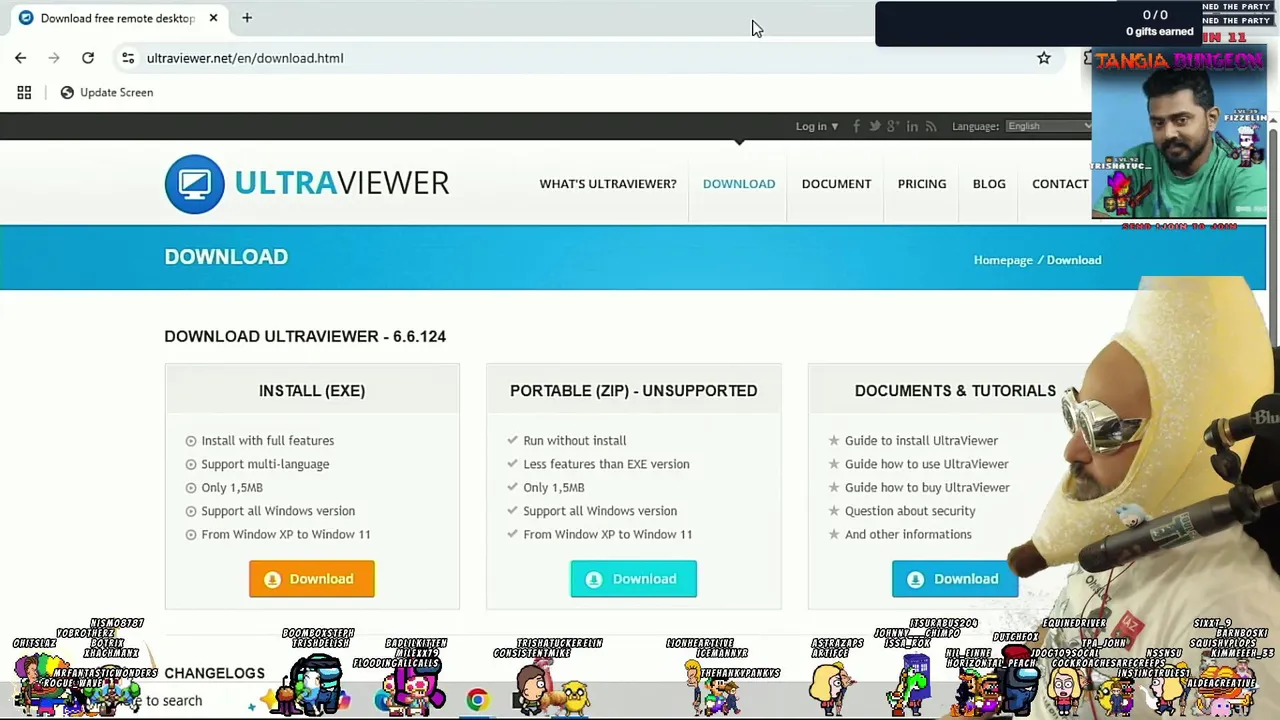Click the address bar URL

[245, 58]
